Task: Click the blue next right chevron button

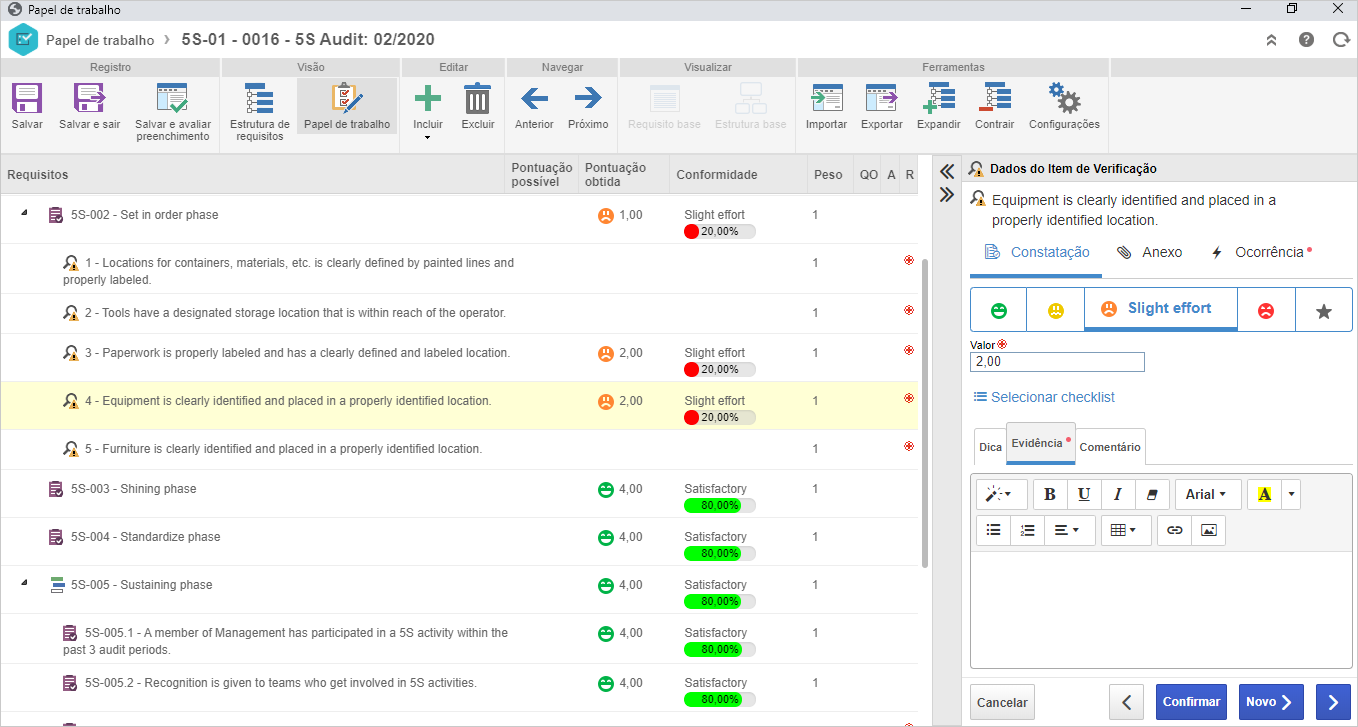Action: pyautogui.click(x=1333, y=702)
